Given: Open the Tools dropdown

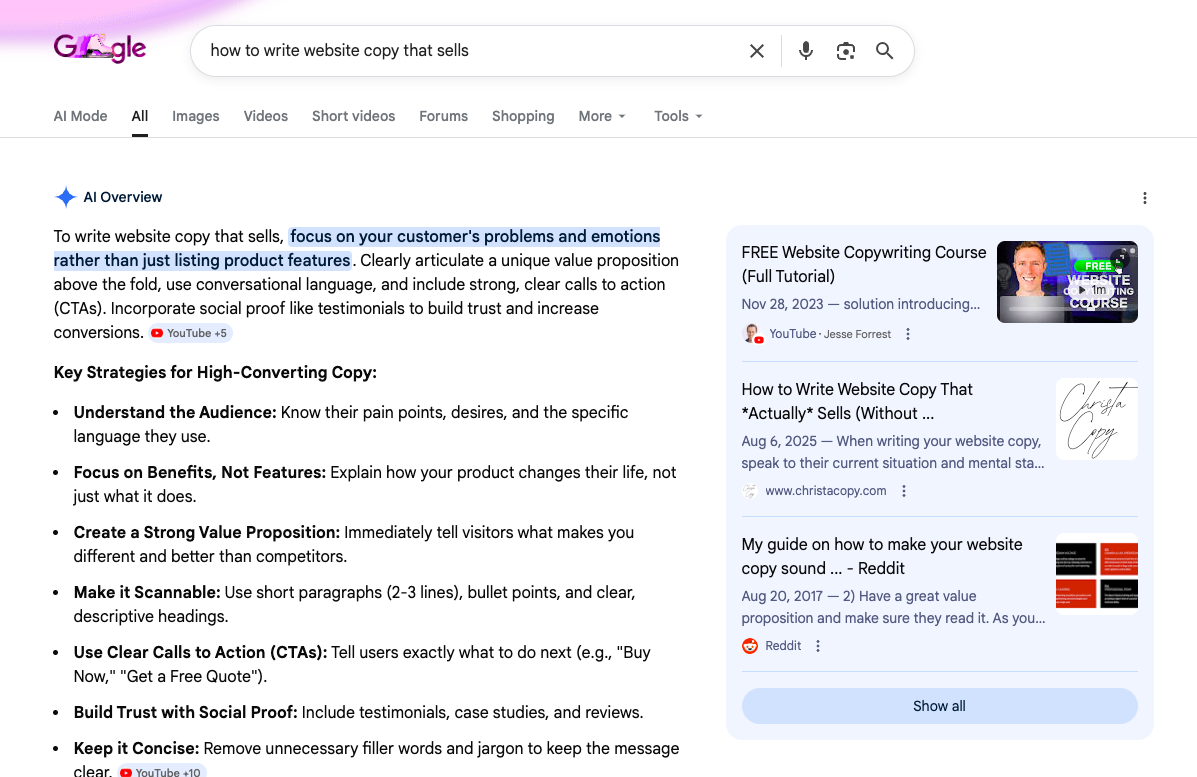Looking at the screenshot, I should tap(677, 116).
